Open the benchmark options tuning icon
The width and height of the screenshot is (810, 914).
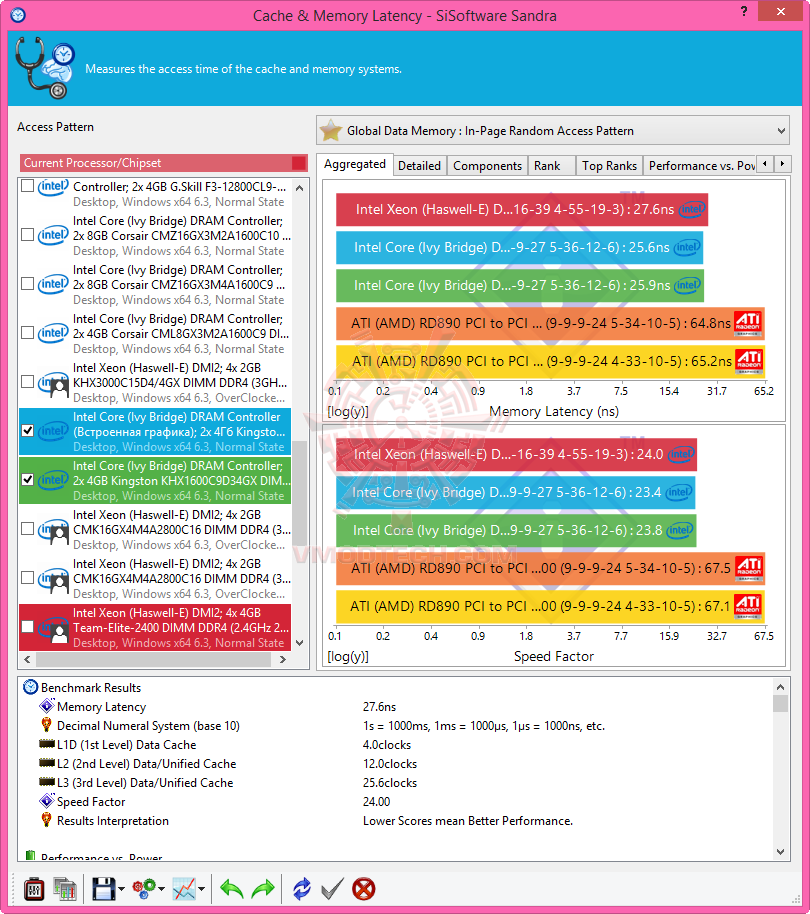click(x=34, y=890)
